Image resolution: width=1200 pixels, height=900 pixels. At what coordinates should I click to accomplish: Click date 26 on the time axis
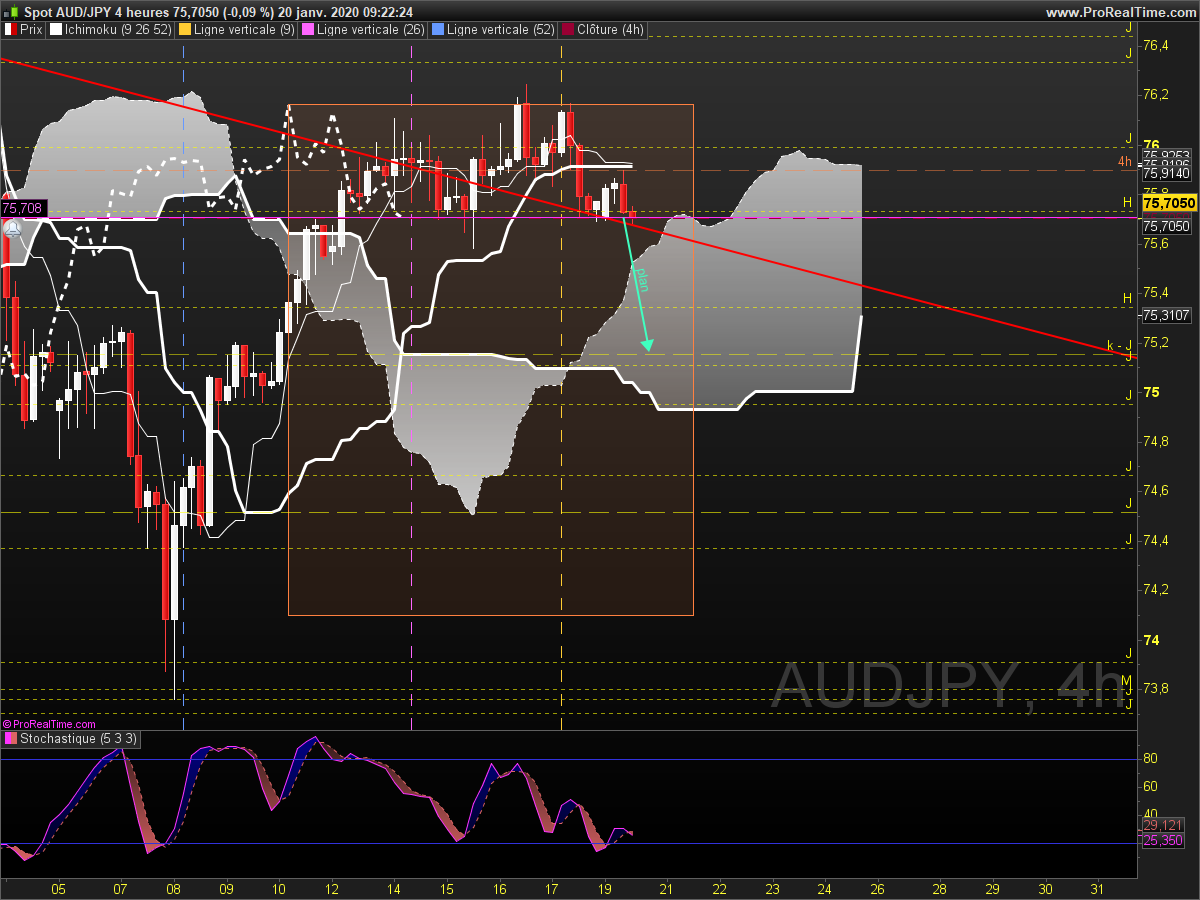pos(877,888)
